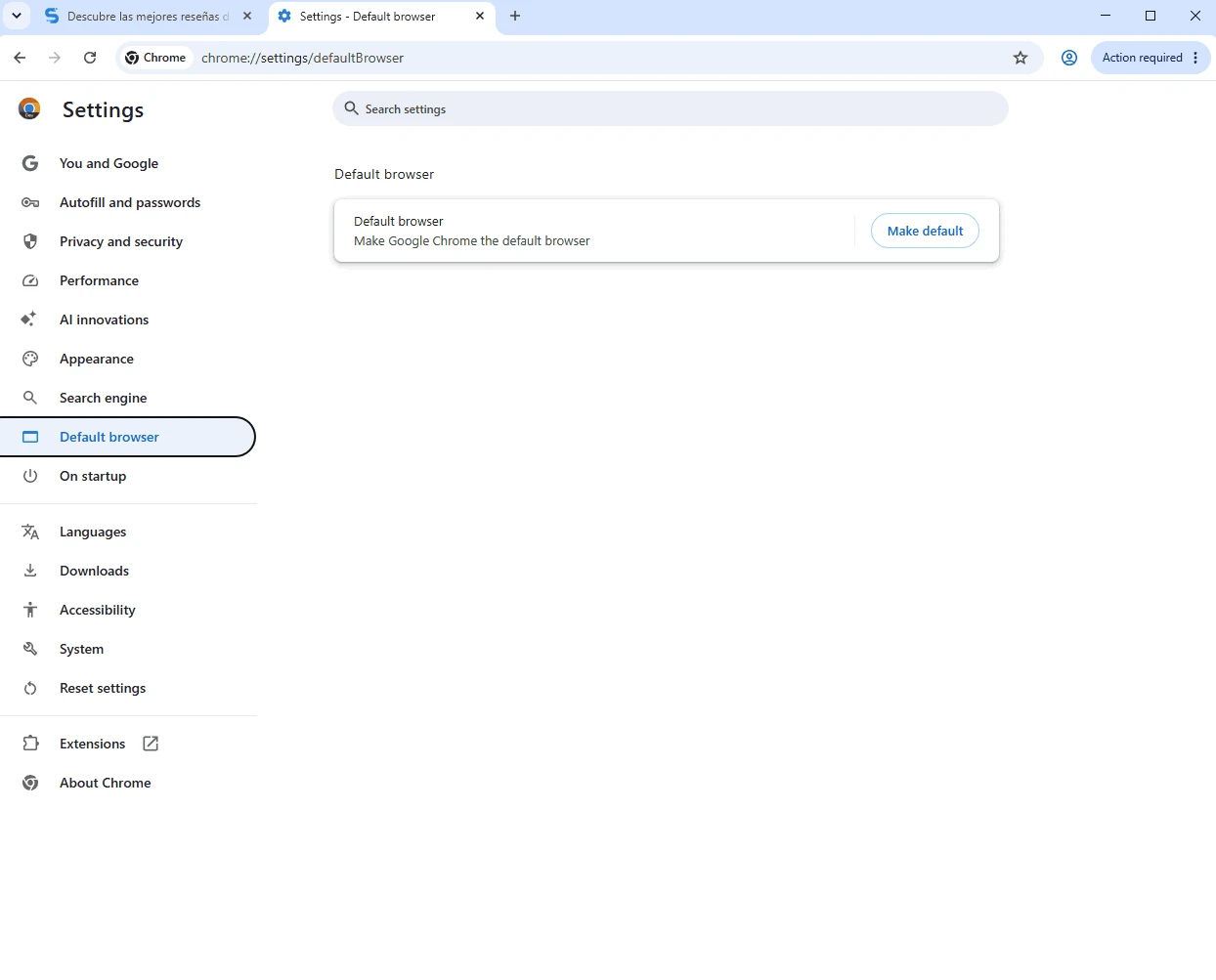Close the Descubre las mejores reseñas tab
1216x980 pixels.
[x=247, y=16]
